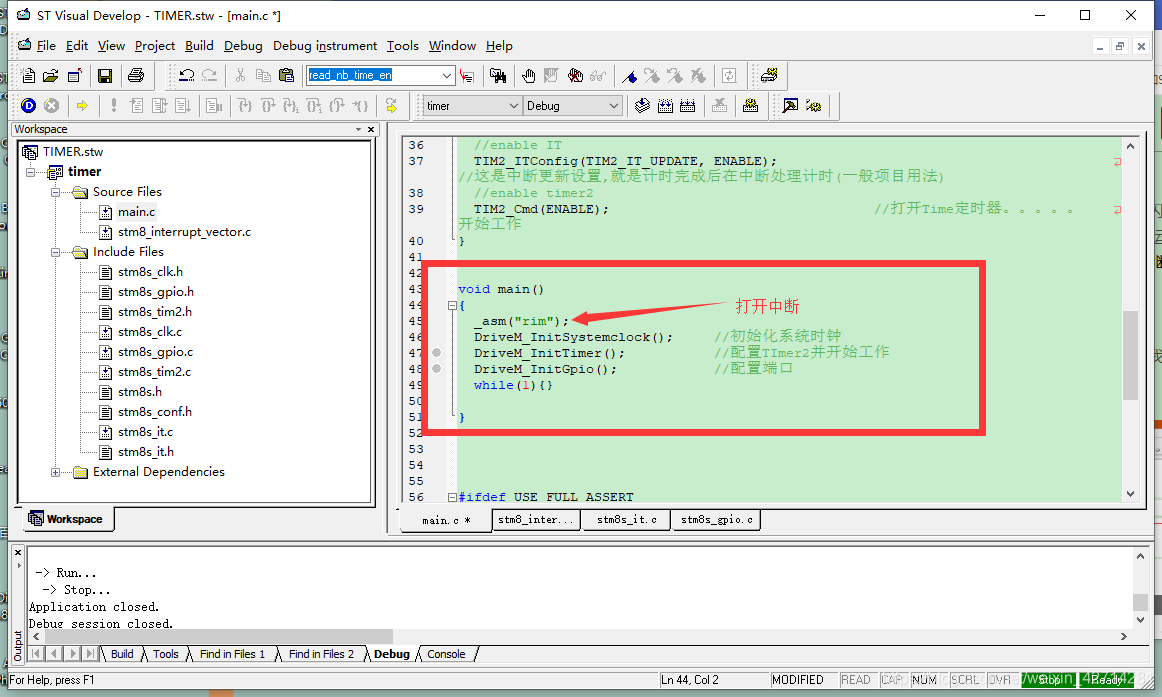Collapse the #ifdef USE_FULL_ASSERT fold
1162x697 pixels.
click(452, 497)
